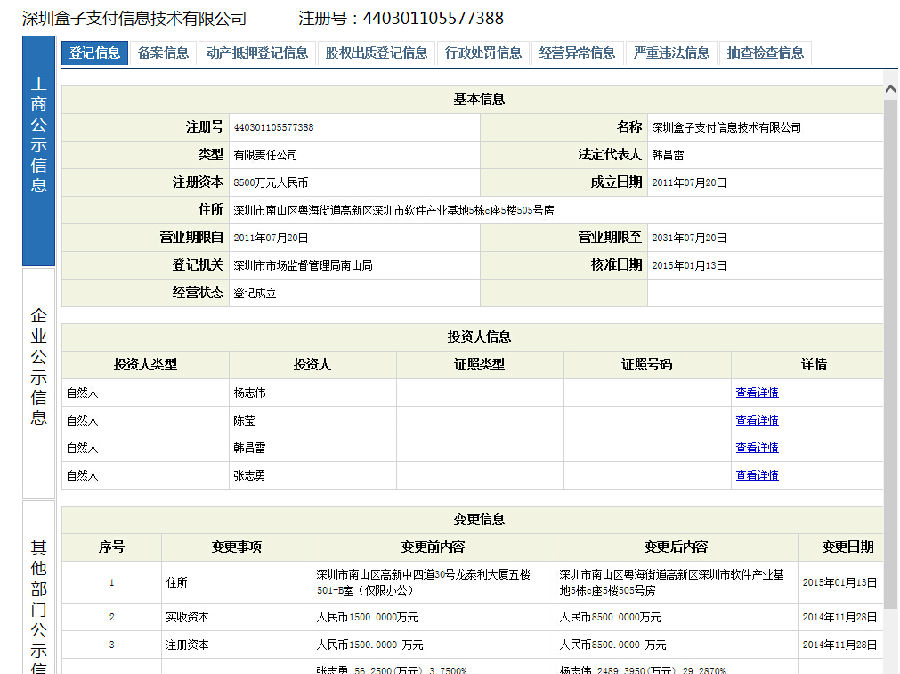The height and width of the screenshot is (674, 900).
Task: Select 实收资本 change item in row 2
Action: coord(187,617)
